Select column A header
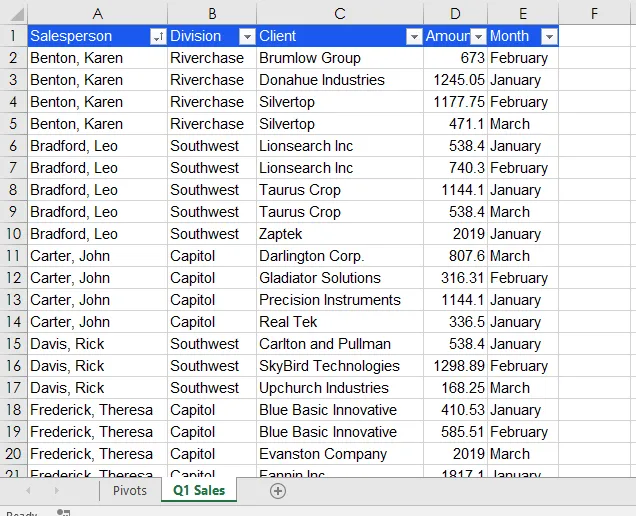The image size is (636, 516). (x=97, y=14)
